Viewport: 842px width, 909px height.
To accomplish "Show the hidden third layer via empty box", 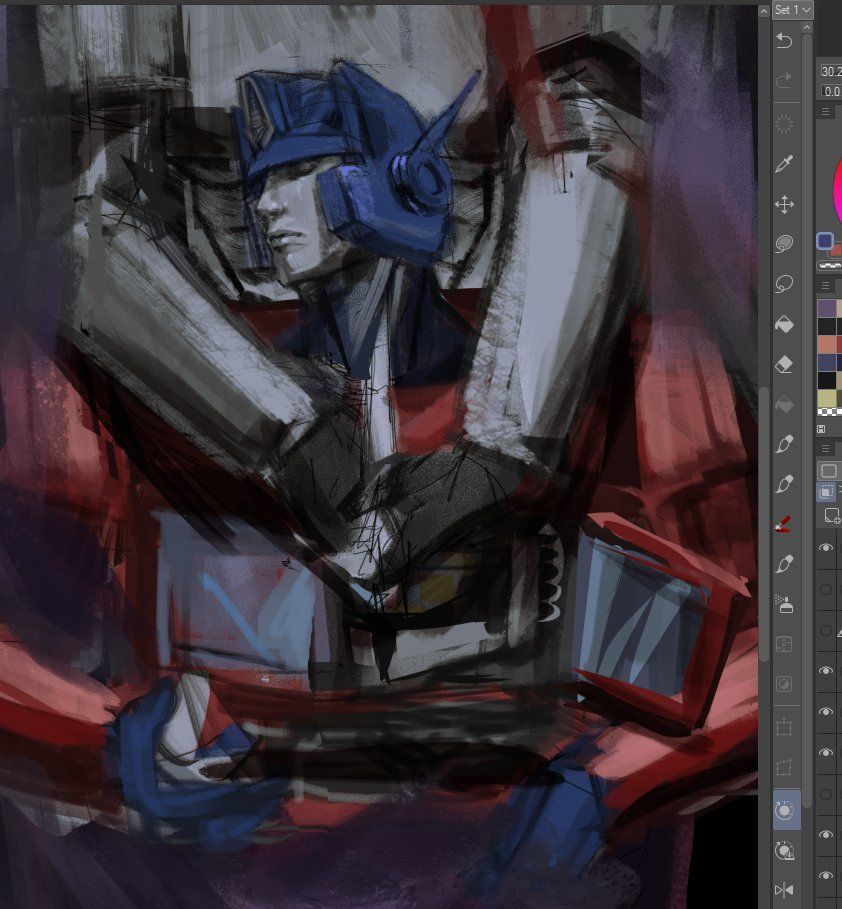I will [826, 630].
